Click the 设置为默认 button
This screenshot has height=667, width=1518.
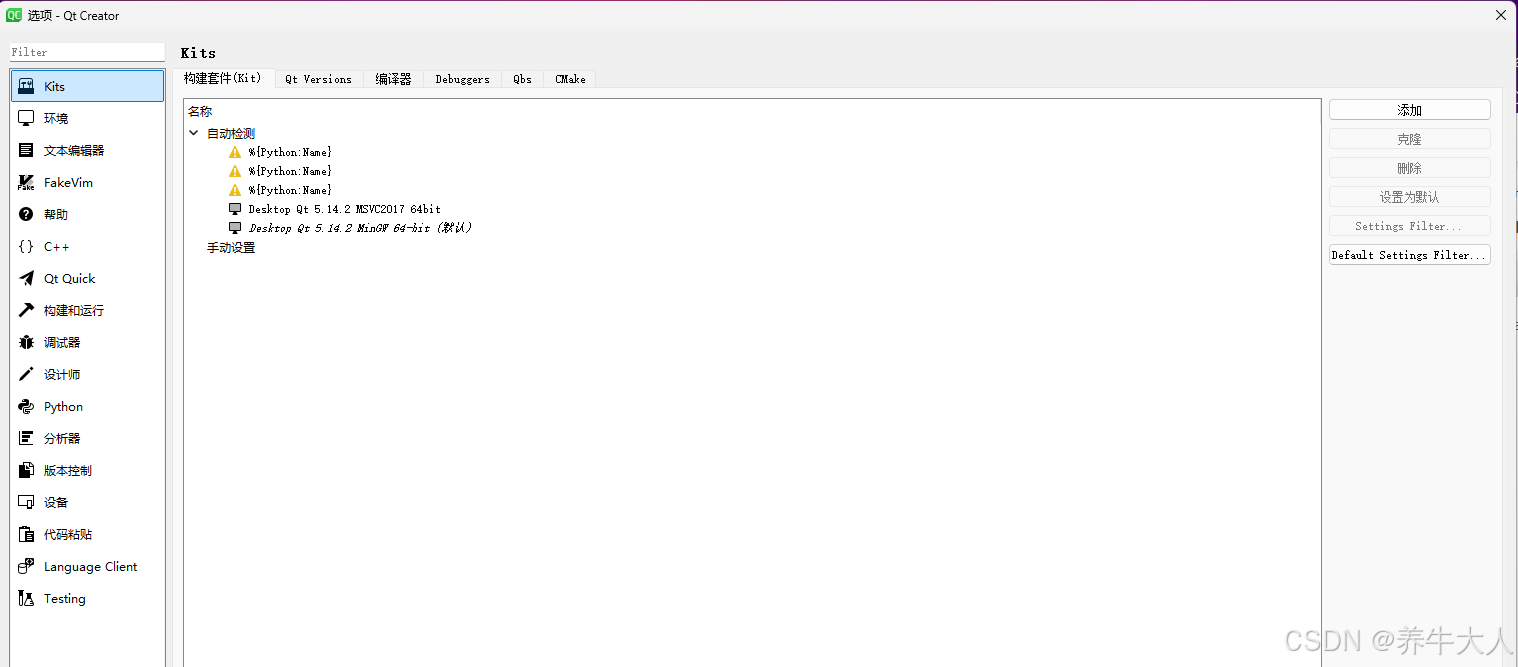coord(1410,197)
